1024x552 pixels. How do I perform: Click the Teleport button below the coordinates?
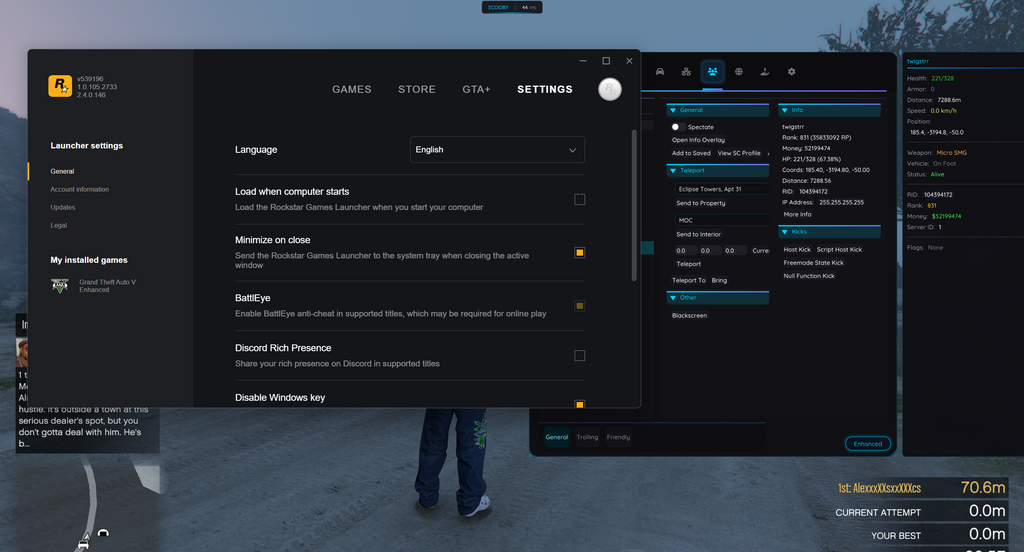click(688, 264)
